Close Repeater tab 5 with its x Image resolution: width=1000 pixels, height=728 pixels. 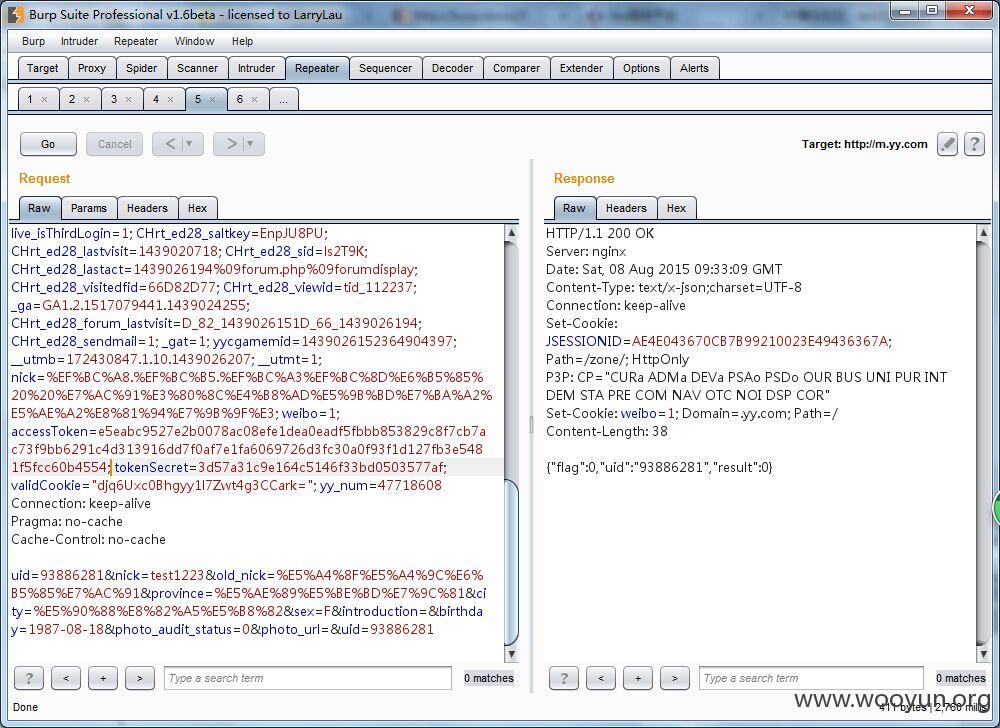[212, 99]
